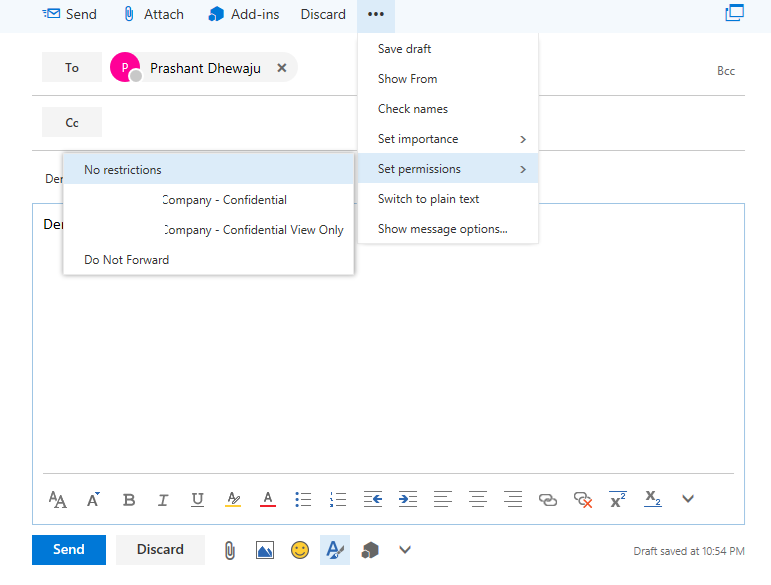Show the Bcc field
This screenshot has height=585, width=771.
[x=725, y=71]
